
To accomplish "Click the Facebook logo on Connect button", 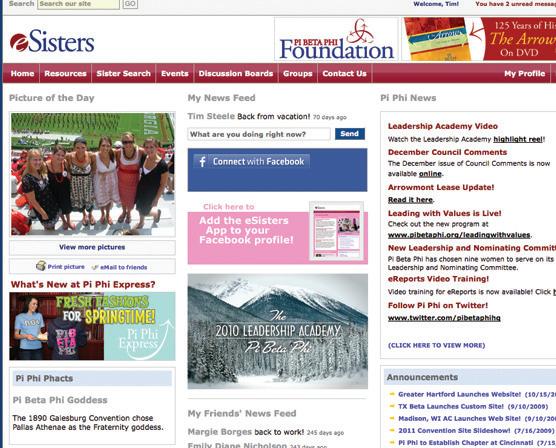I will [202, 162].
